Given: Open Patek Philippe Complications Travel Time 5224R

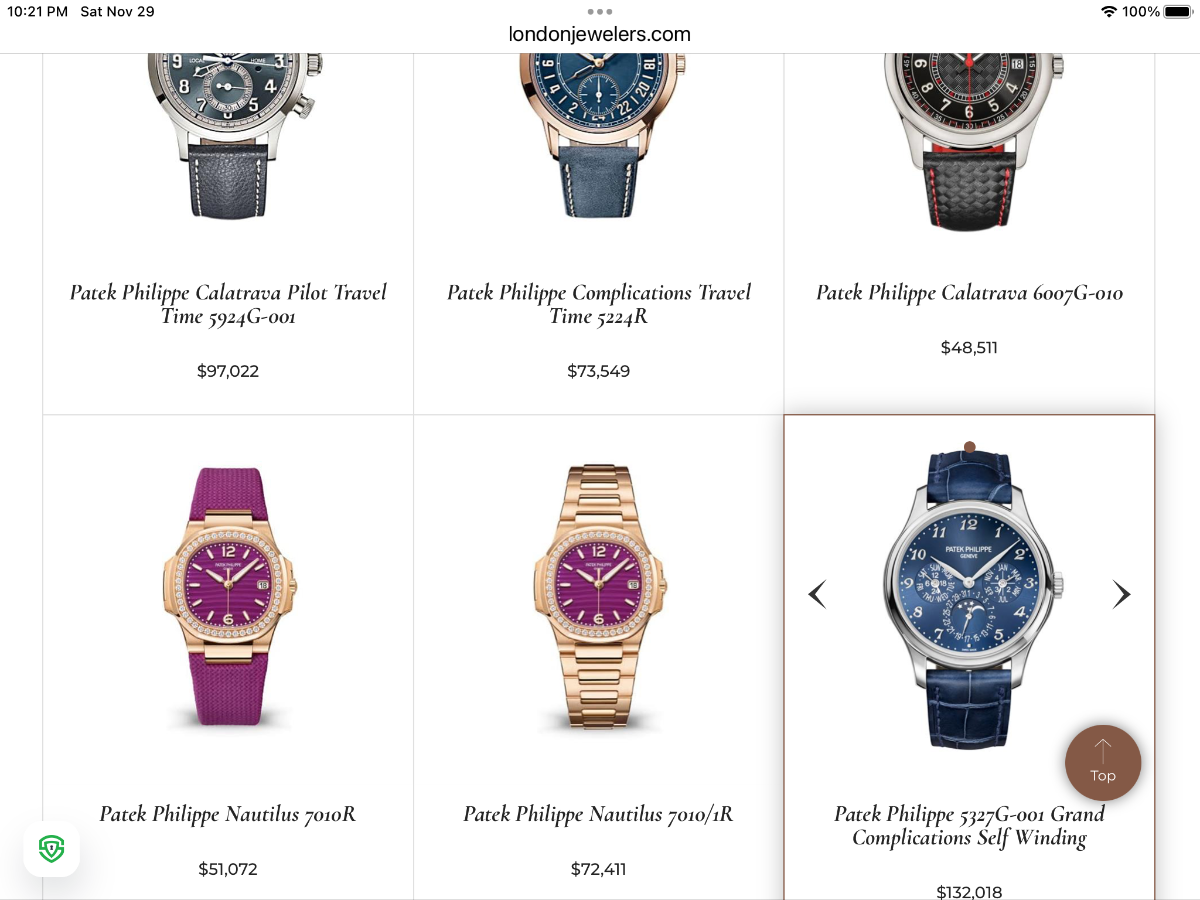Looking at the screenshot, I should [599, 304].
